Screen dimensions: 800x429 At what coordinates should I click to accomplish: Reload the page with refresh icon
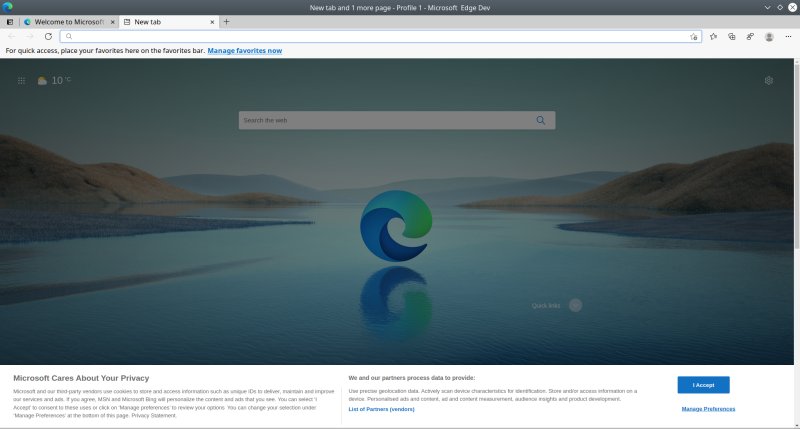click(x=48, y=36)
